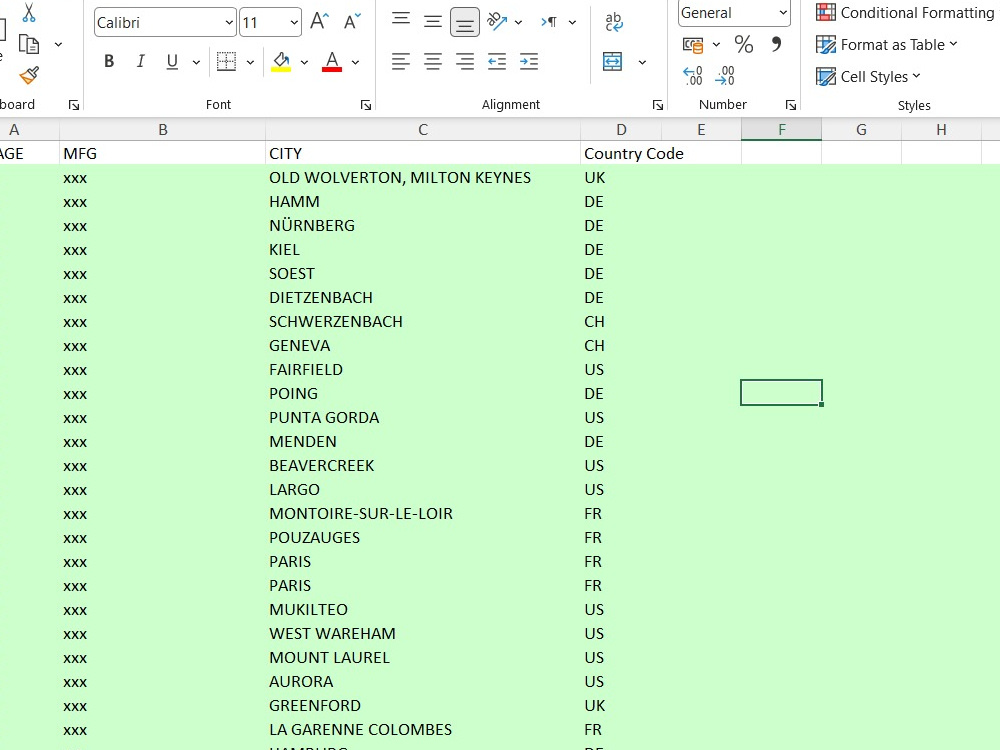Image resolution: width=1000 pixels, height=750 pixels.
Task: Click the Text Direction icon
Action: click(549, 22)
